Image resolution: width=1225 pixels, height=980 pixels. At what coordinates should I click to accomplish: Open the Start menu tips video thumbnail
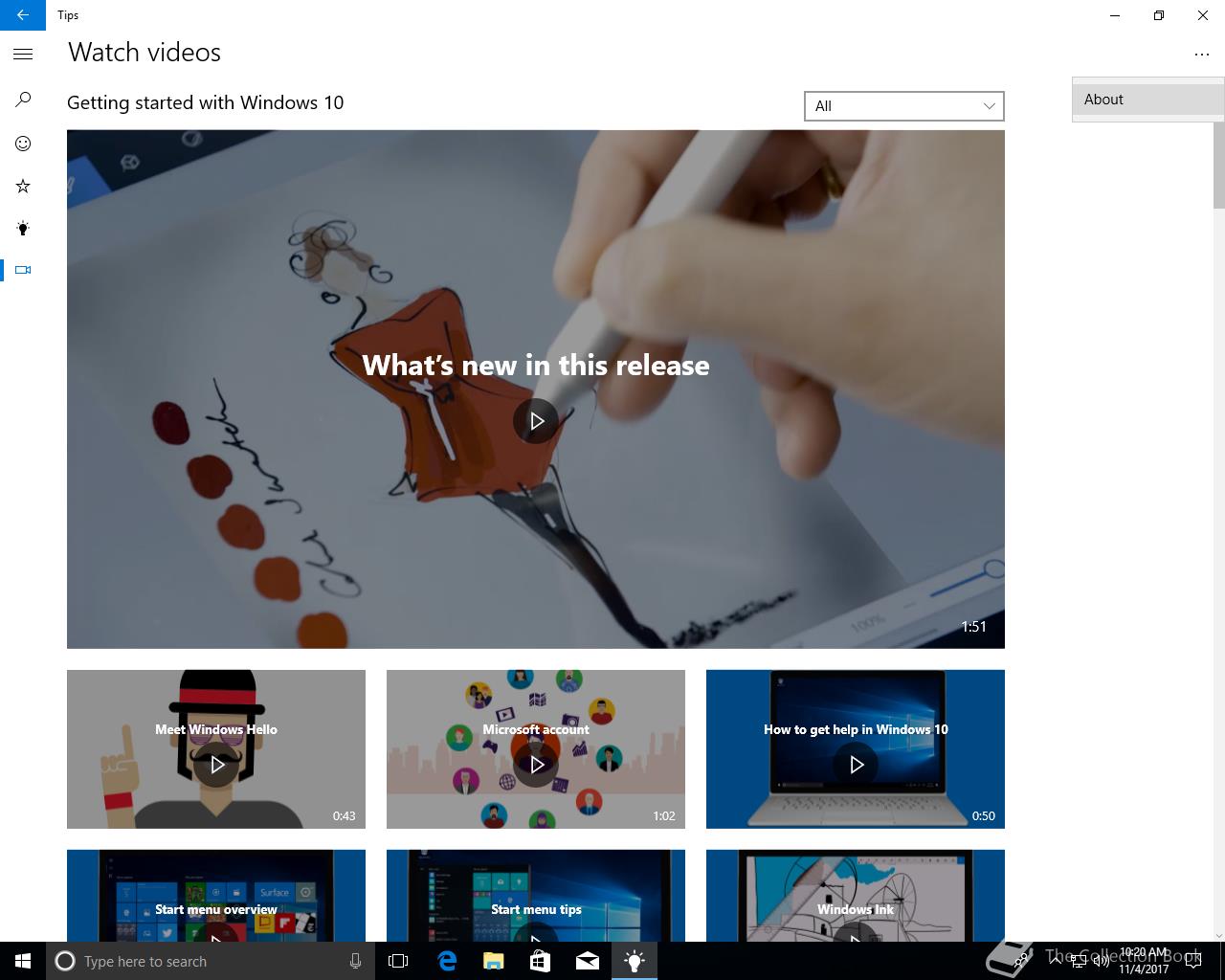(536, 896)
